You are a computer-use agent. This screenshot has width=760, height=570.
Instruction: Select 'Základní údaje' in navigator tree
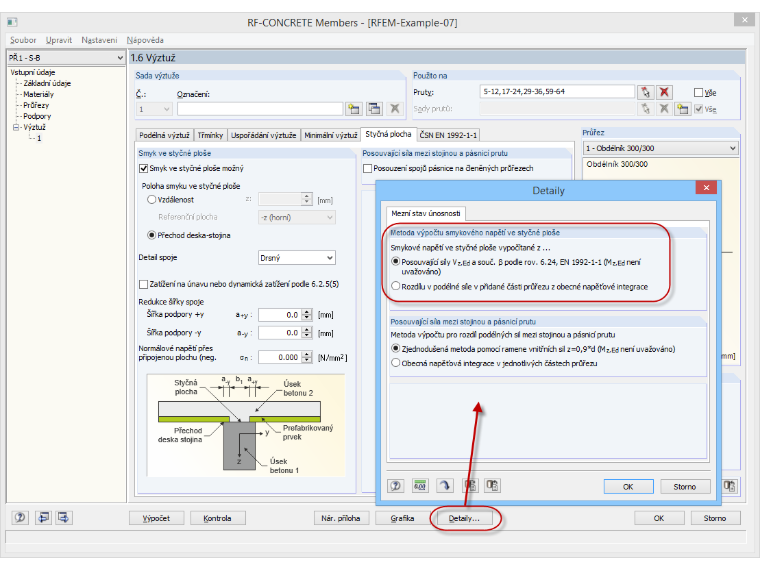[47, 83]
